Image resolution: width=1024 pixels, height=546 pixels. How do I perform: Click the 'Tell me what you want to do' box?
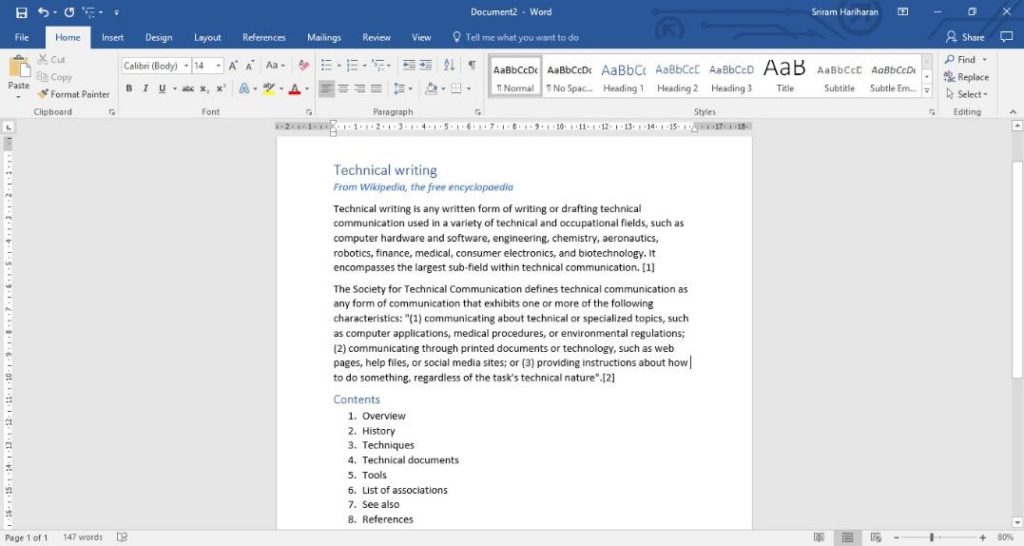(521, 38)
